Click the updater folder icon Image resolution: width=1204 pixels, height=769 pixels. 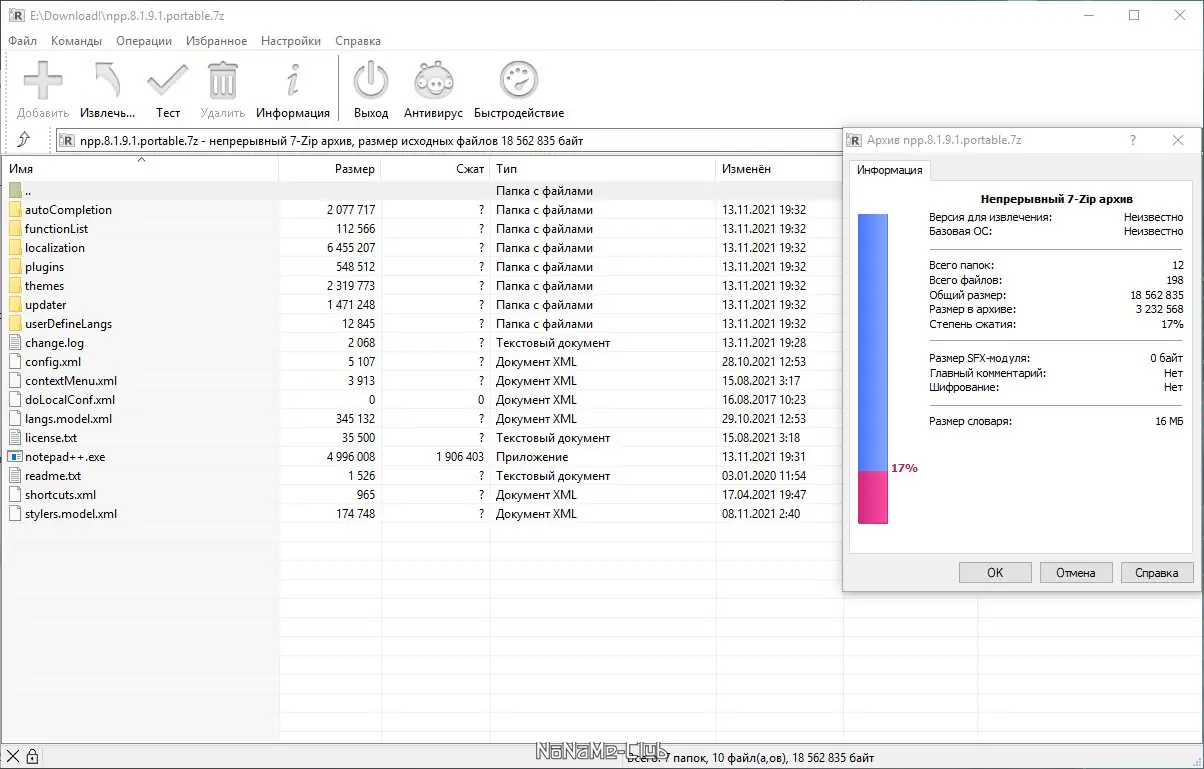[15, 305]
